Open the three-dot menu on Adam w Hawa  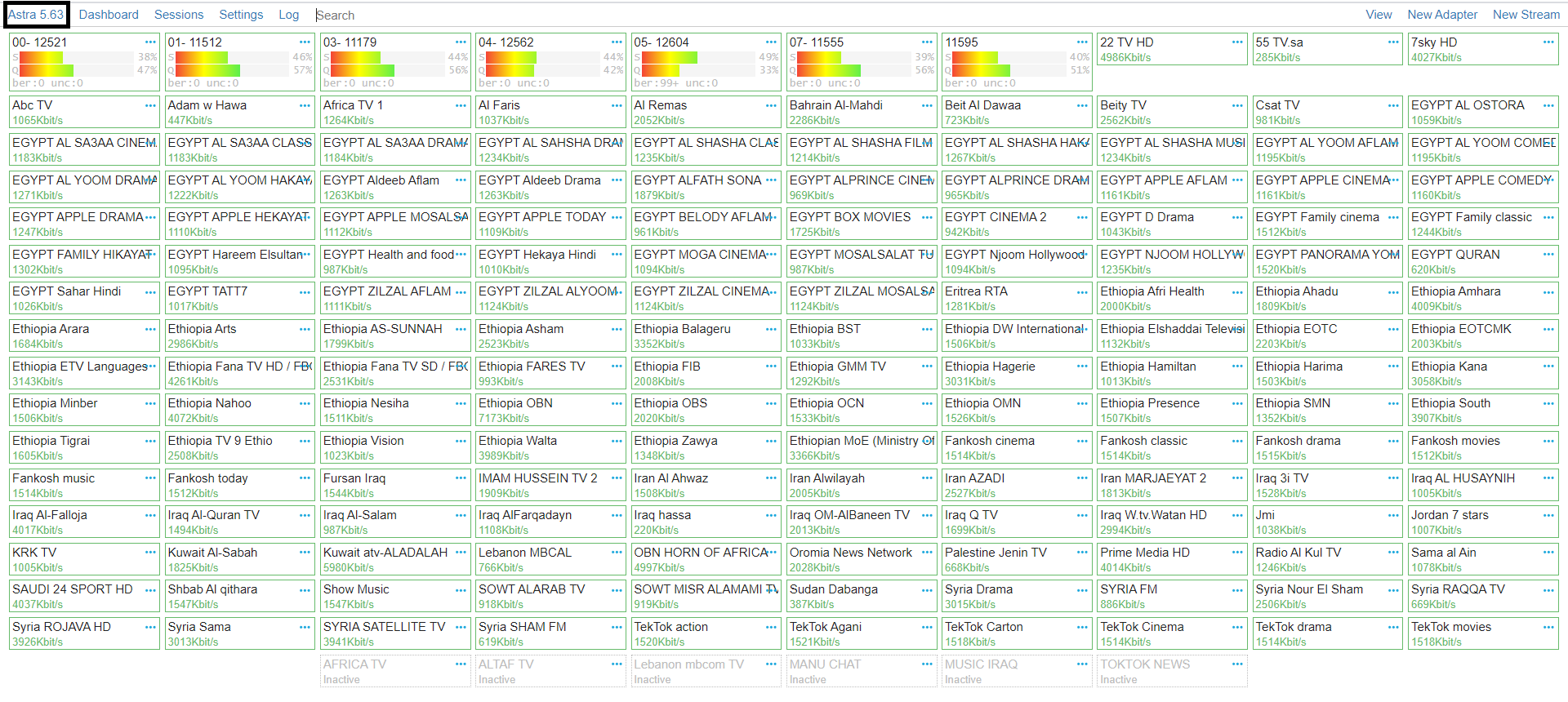305,104
